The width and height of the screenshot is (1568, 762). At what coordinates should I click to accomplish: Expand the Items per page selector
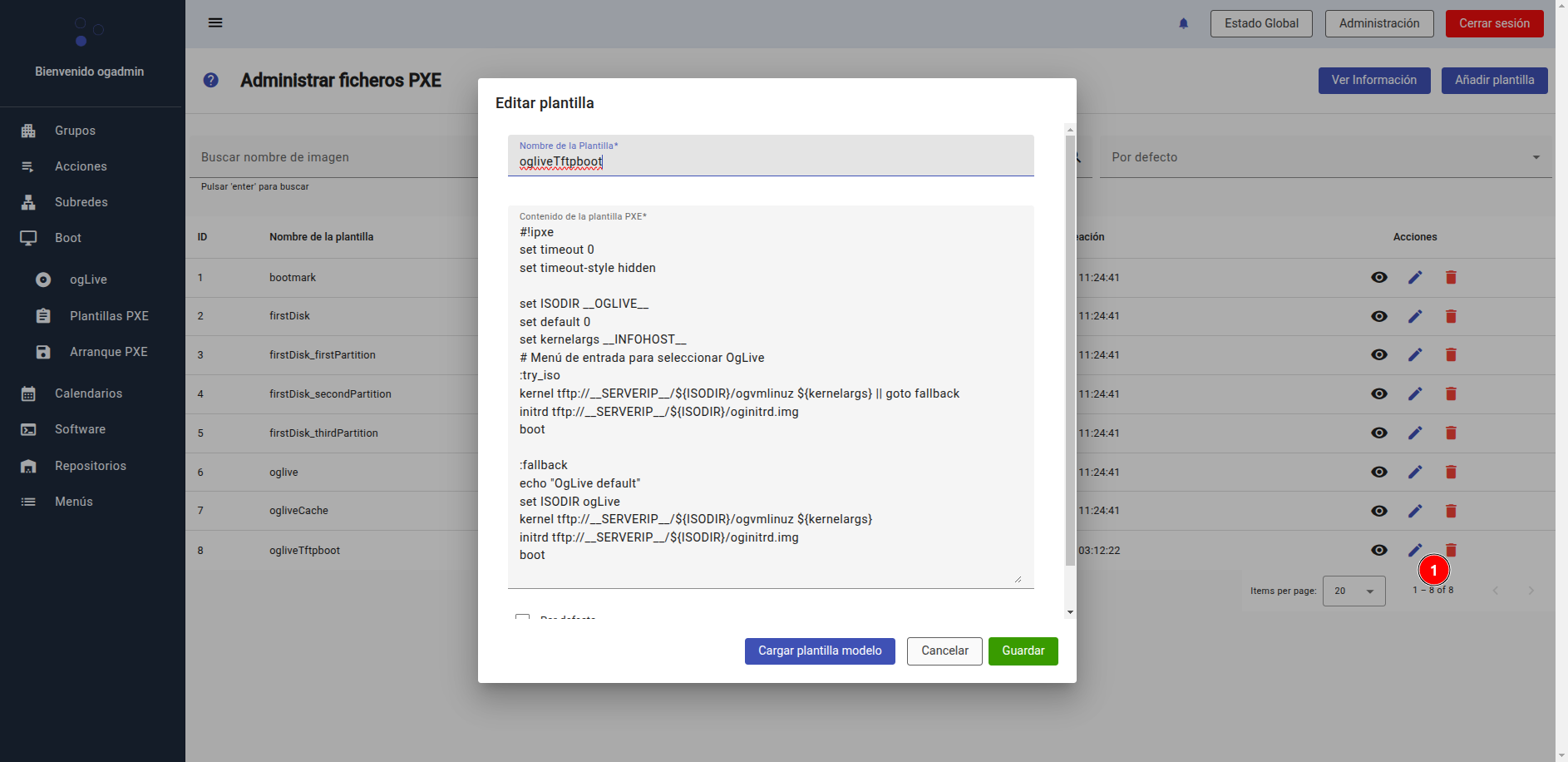tap(1354, 591)
